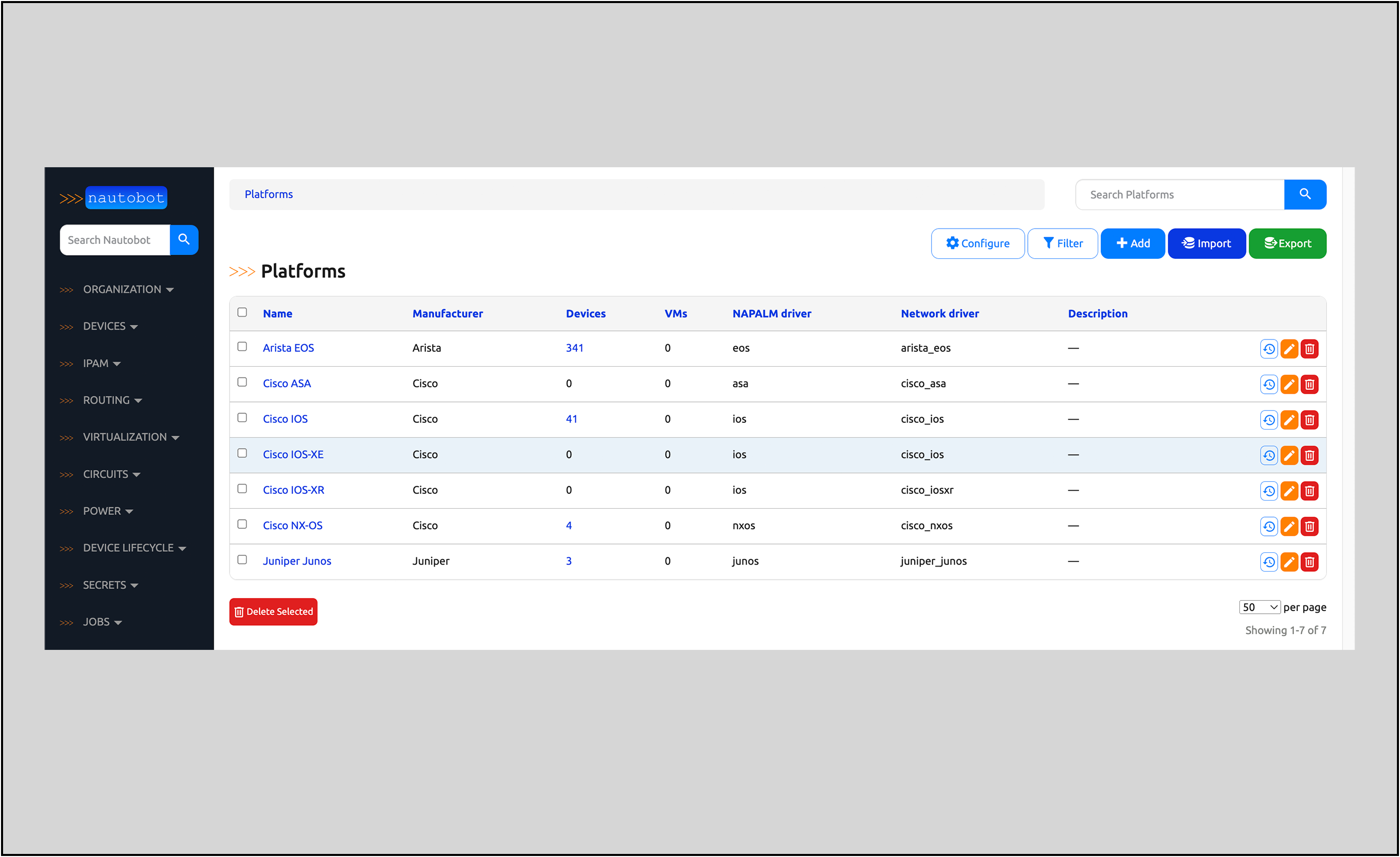Image resolution: width=1400 pixels, height=857 pixels.
Task: Delete Cisco ASA using the trash icon
Action: (1309, 384)
